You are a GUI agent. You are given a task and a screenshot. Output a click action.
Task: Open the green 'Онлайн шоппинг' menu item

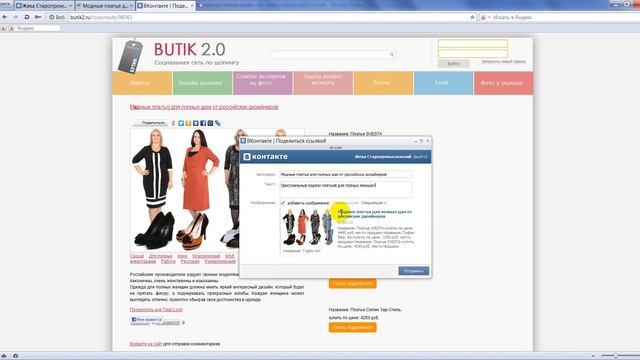(202, 83)
